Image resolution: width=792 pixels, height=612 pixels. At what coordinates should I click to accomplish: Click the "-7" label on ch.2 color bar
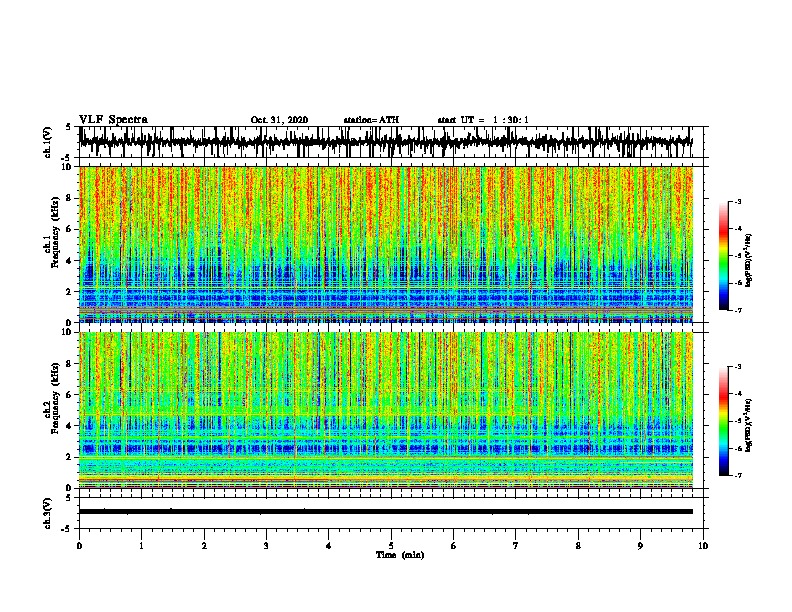pyautogui.click(x=738, y=476)
